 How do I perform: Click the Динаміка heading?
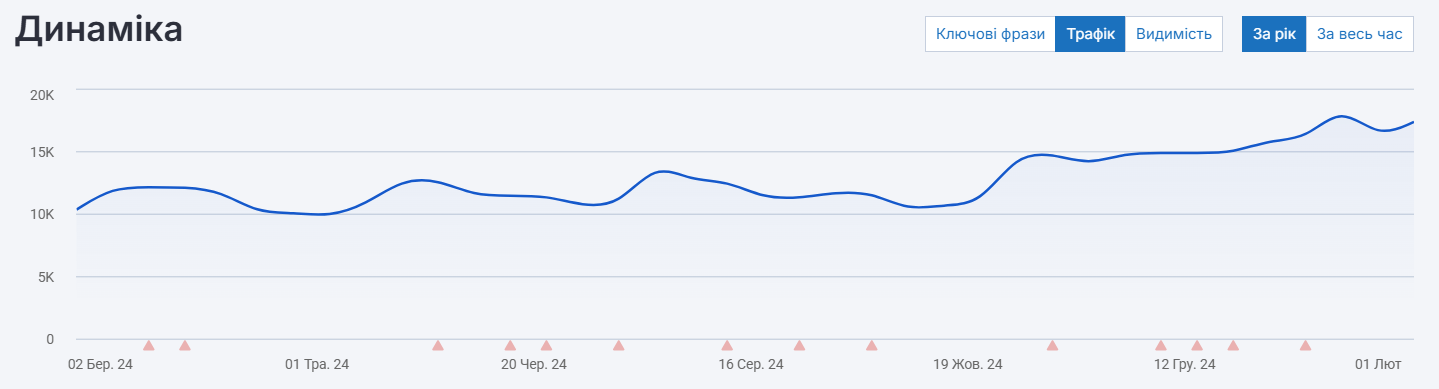[98, 30]
